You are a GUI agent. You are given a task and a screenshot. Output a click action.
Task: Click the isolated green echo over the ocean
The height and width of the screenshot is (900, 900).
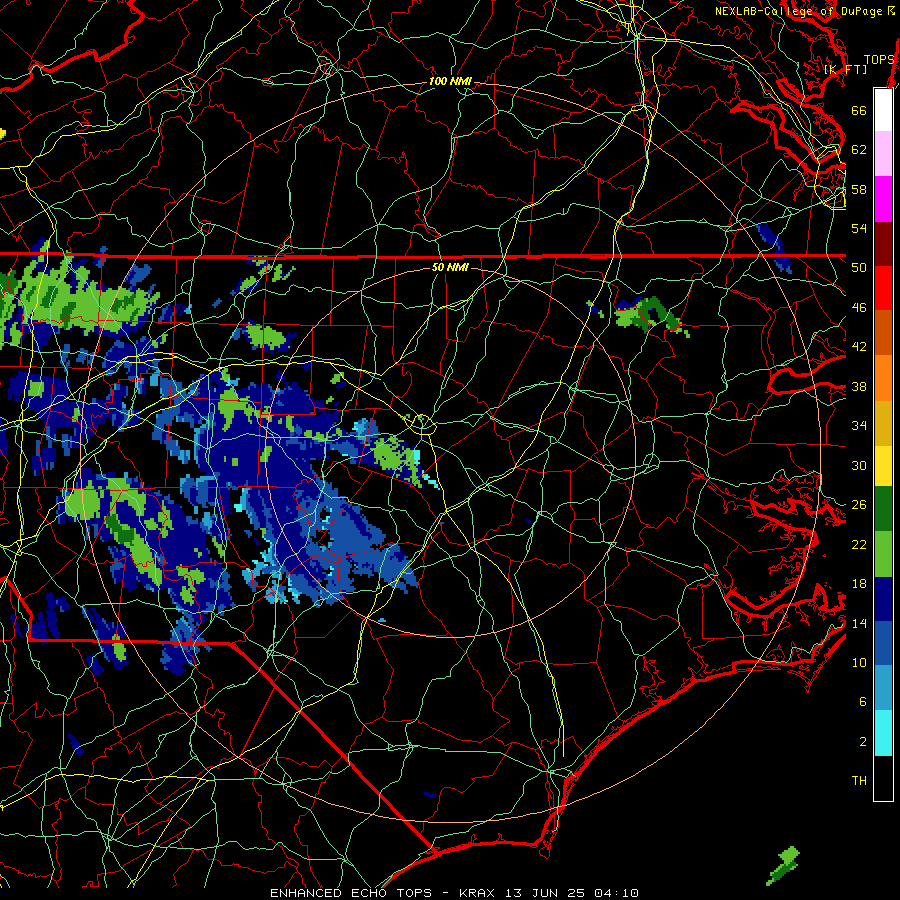tap(783, 866)
